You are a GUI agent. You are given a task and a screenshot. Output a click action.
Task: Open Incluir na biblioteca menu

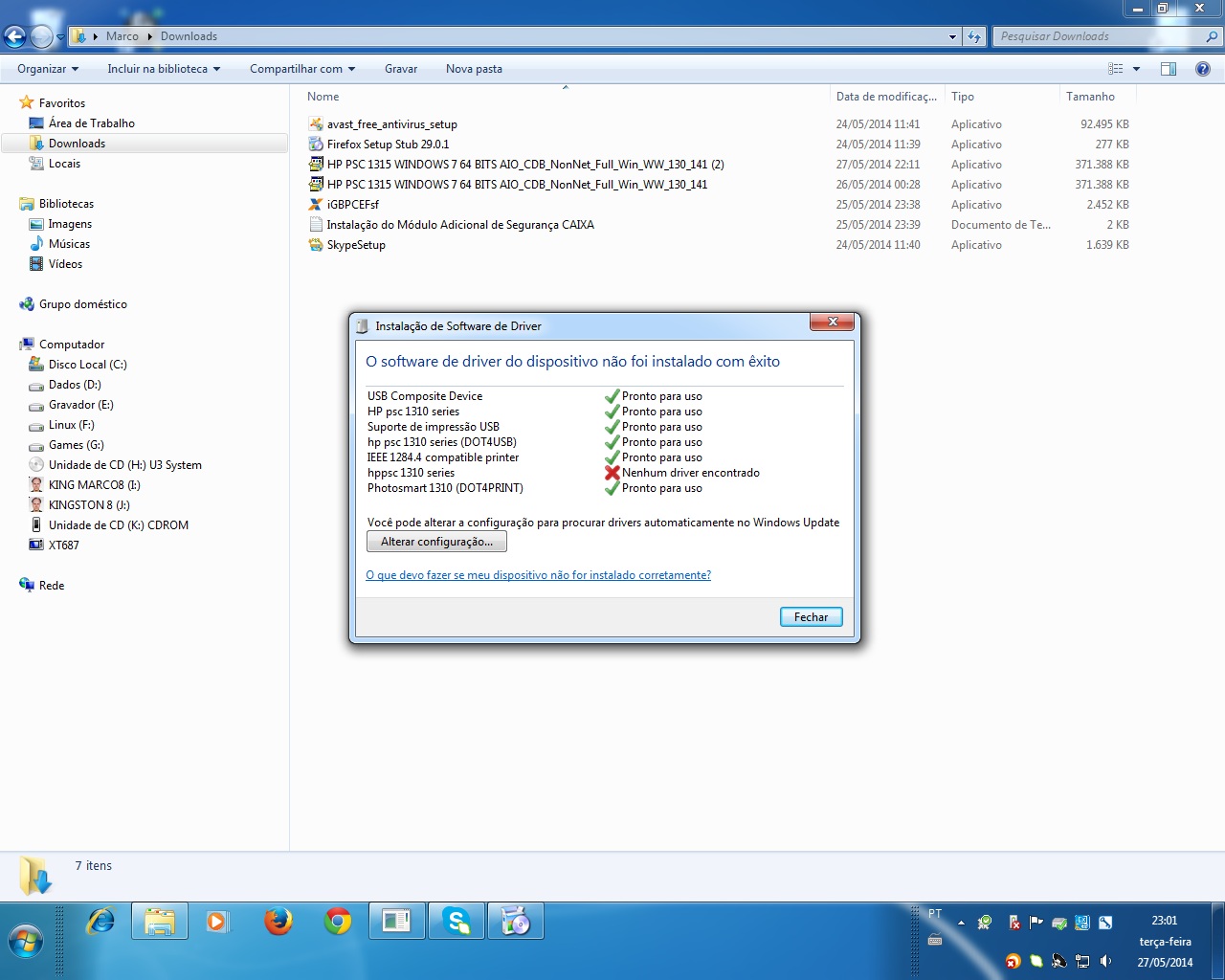click(164, 69)
